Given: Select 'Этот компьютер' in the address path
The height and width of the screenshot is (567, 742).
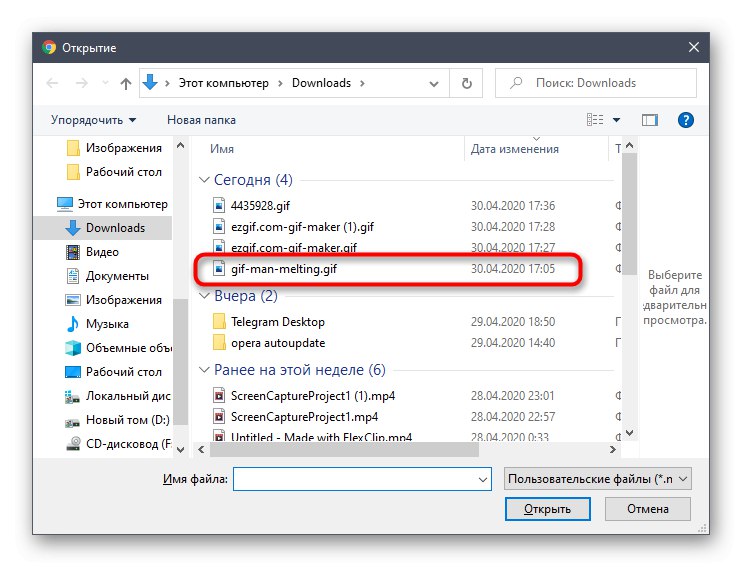Looking at the screenshot, I should point(223,83).
